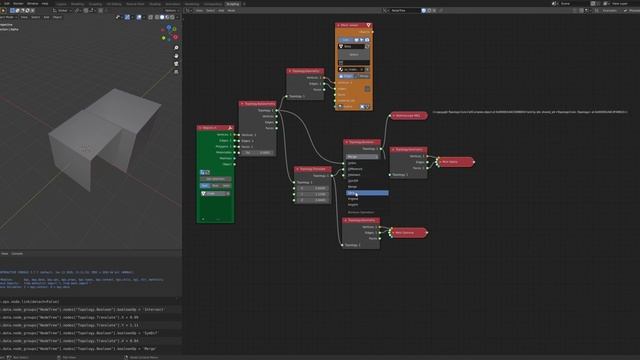Click the object picker field on green node
This screenshot has height=360, width=640.
(x=216, y=193)
